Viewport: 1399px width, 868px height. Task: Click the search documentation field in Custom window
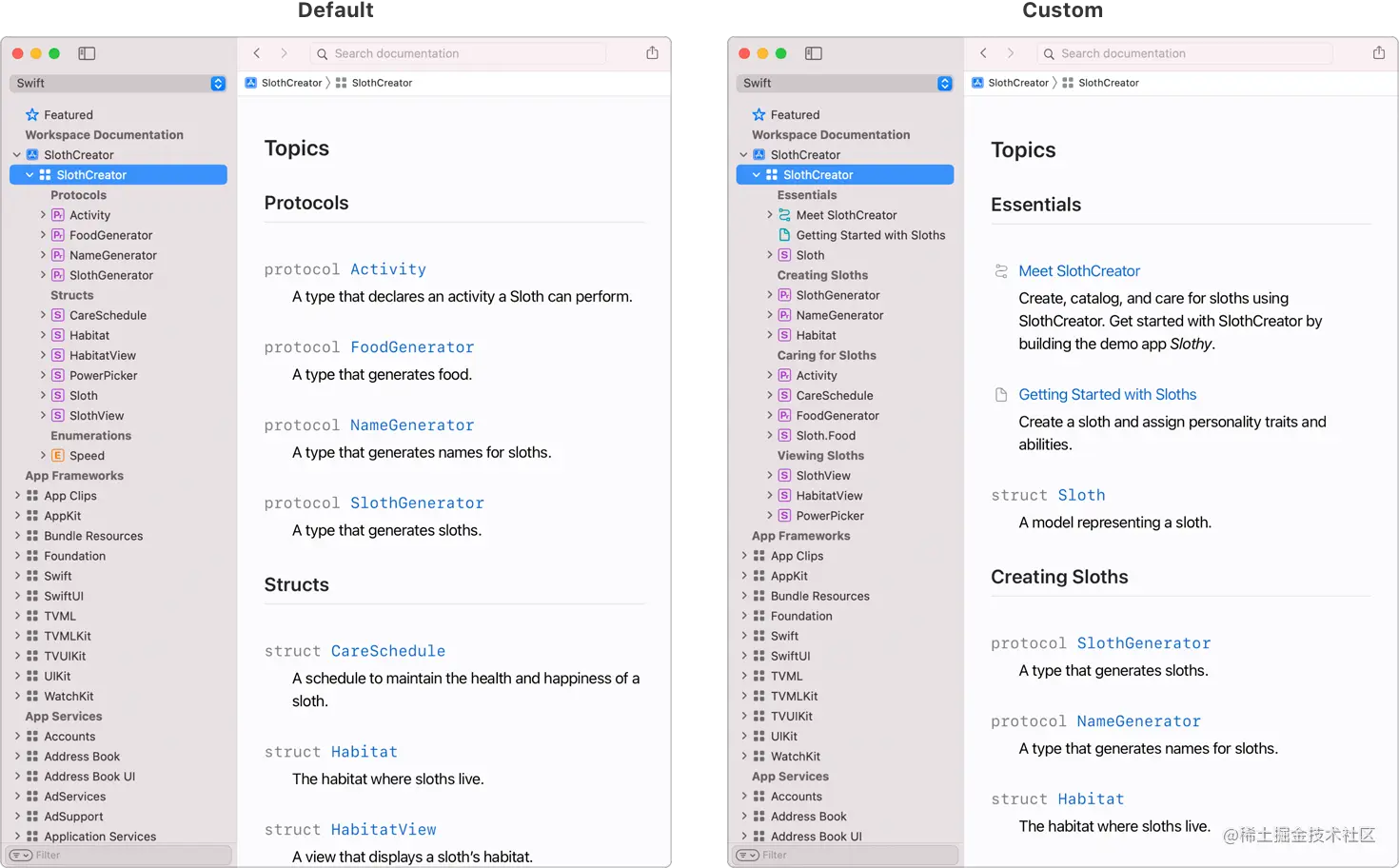pos(1186,53)
